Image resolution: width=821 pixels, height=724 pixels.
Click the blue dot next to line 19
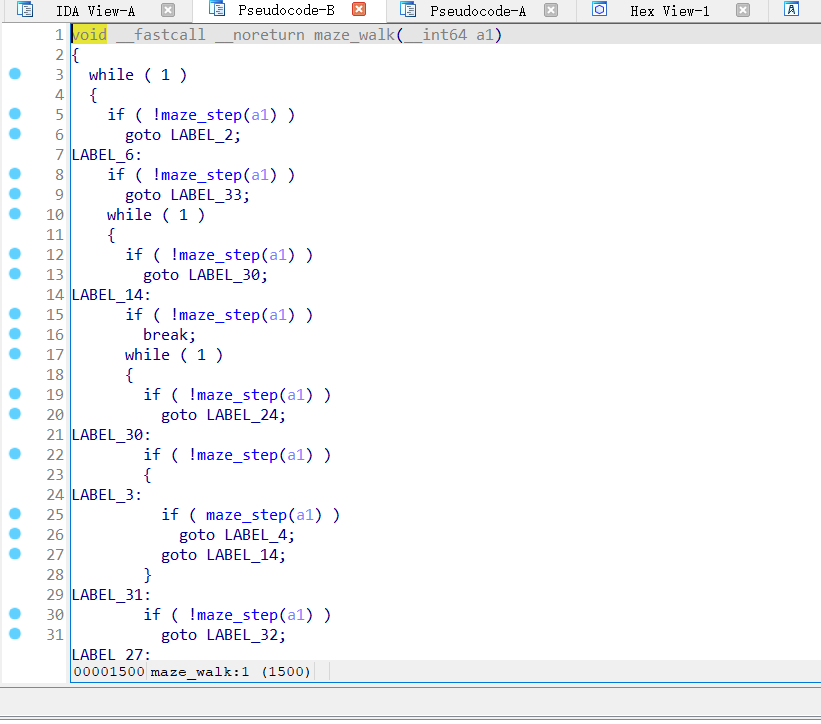(14, 394)
